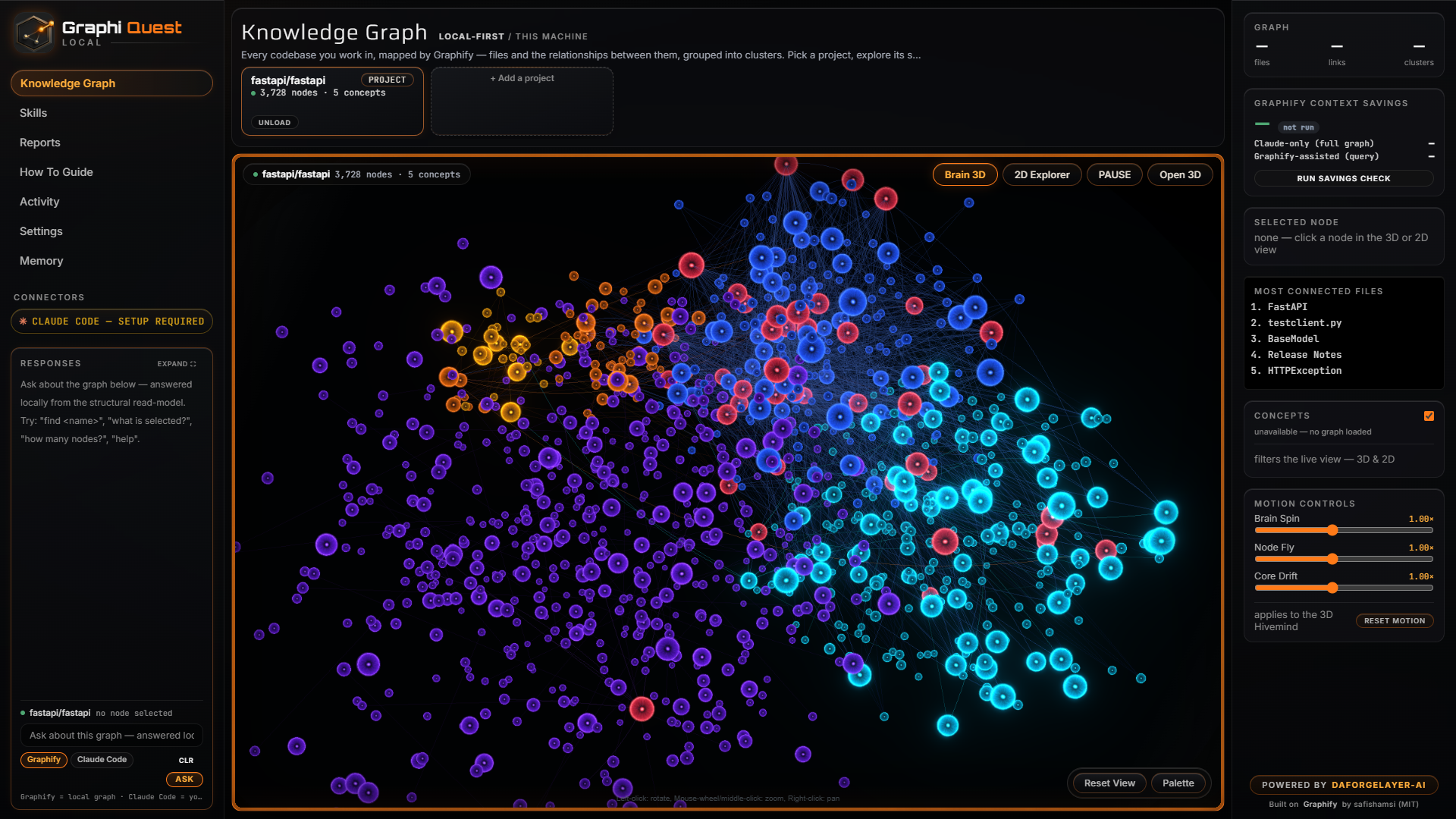
Task: Toggle the Concepts filter checkbox
Action: [1429, 416]
